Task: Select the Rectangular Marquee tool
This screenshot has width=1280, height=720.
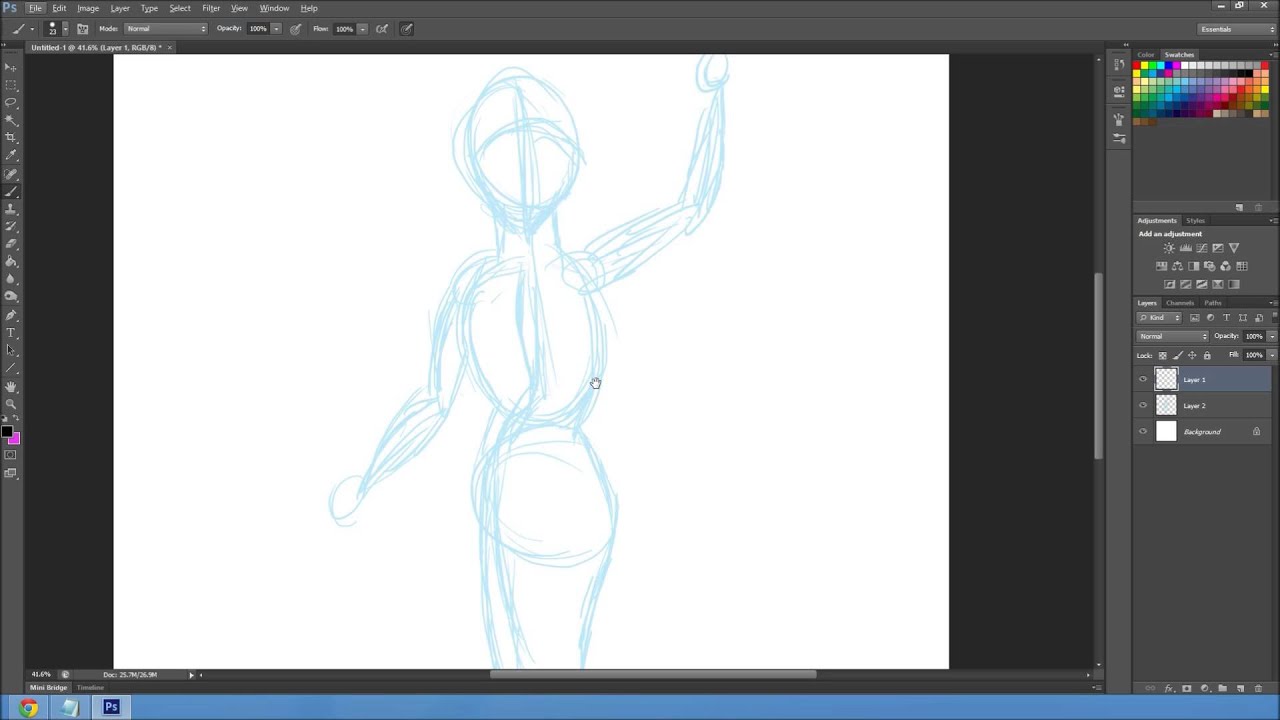Action: point(11,85)
